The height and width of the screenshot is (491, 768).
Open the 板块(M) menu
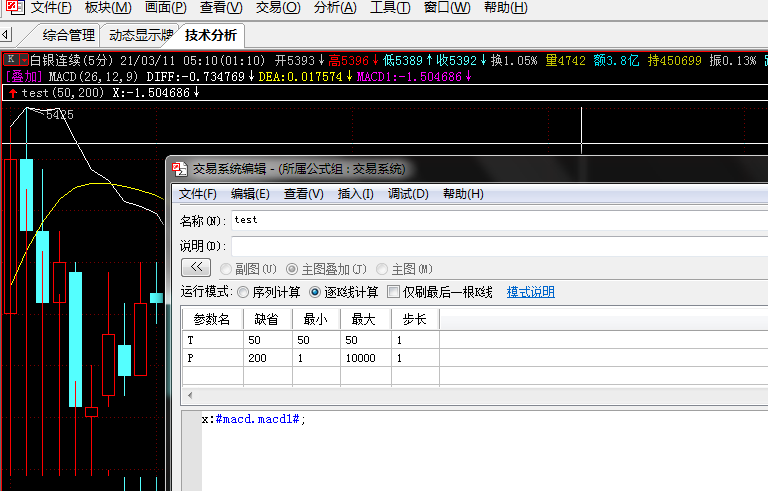(x=108, y=7)
